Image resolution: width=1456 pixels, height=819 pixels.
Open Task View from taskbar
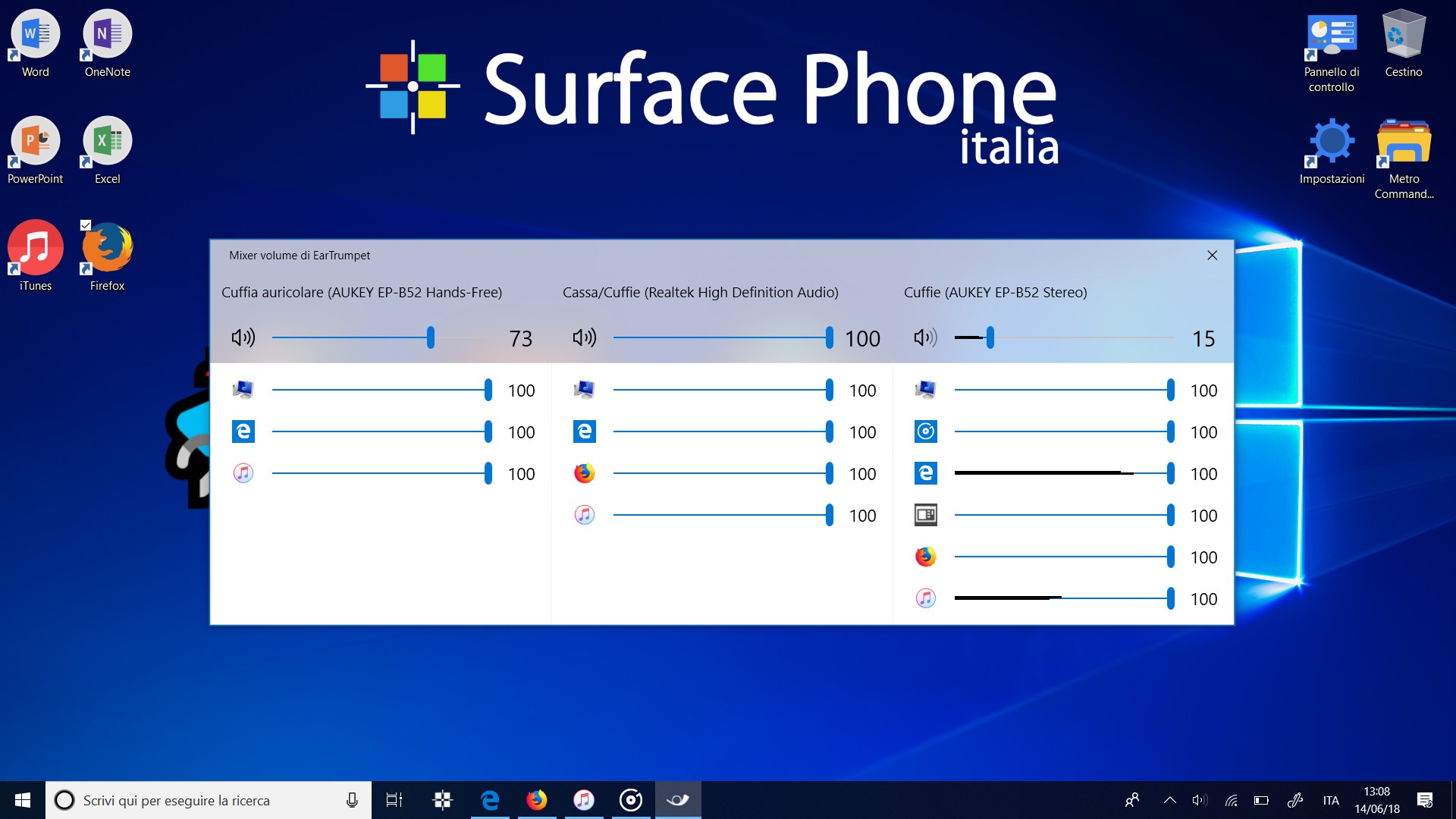coord(394,800)
